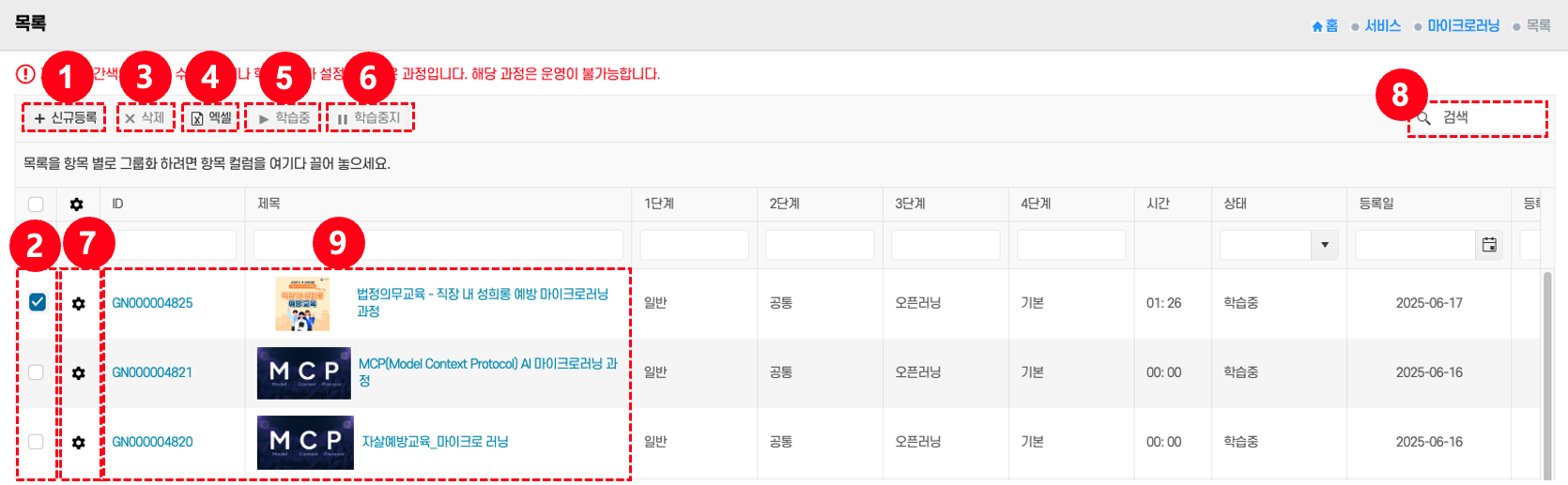Sort by the 등록일 column header
The height and width of the screenshot is (485, 1568).
(x=1376, y=204)
